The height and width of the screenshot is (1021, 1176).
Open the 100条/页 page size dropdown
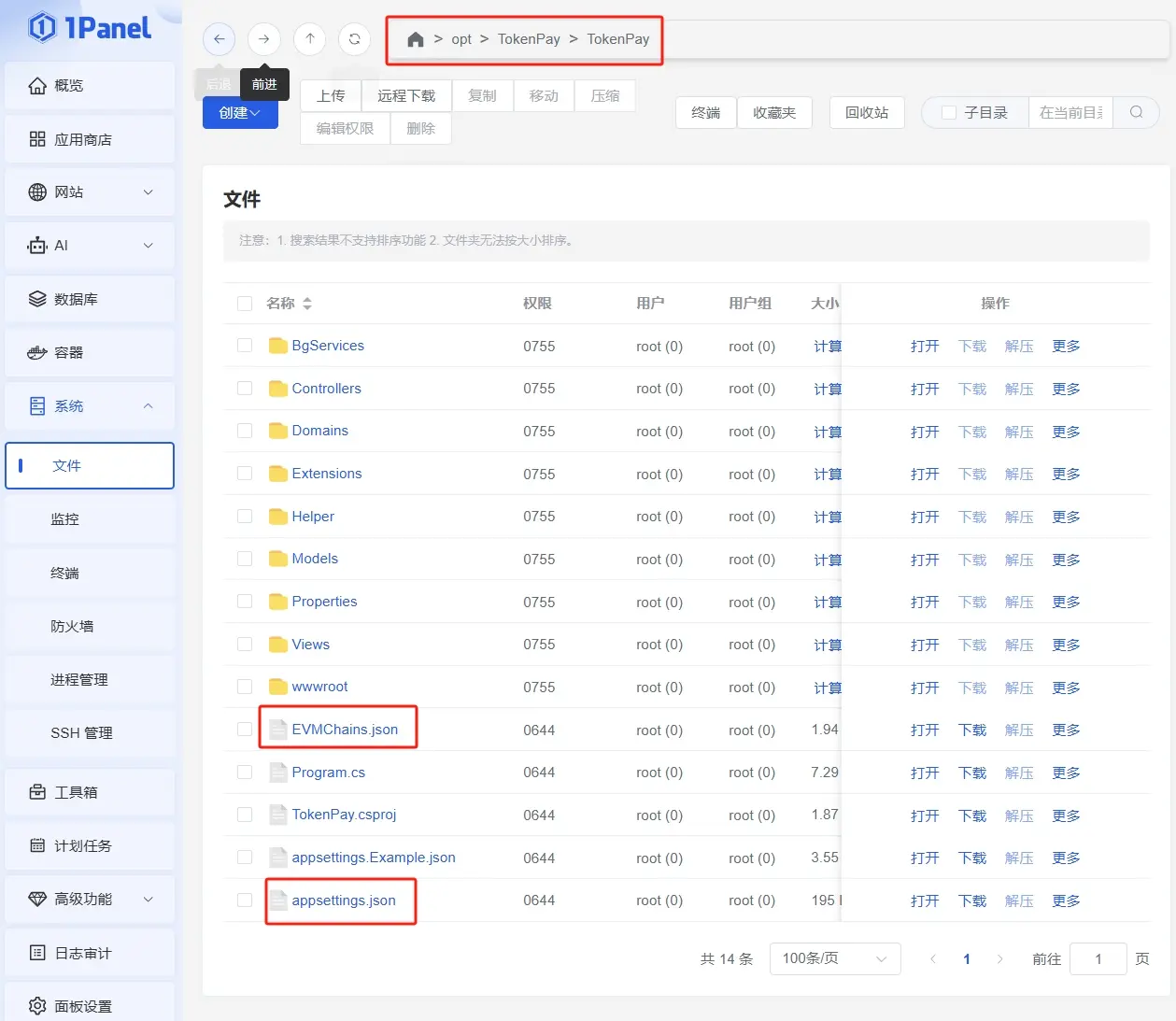click(x=835, y=959)
